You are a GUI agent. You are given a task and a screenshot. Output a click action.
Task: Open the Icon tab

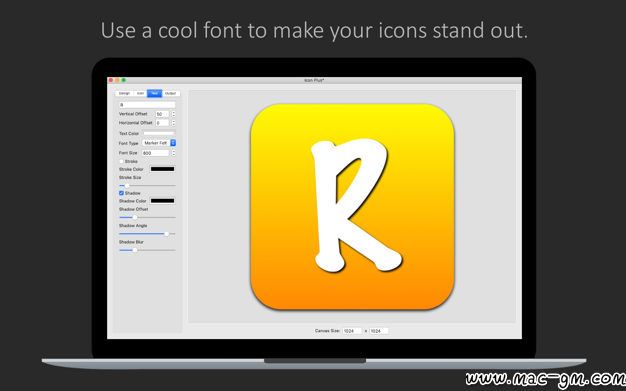pos(140,93)
